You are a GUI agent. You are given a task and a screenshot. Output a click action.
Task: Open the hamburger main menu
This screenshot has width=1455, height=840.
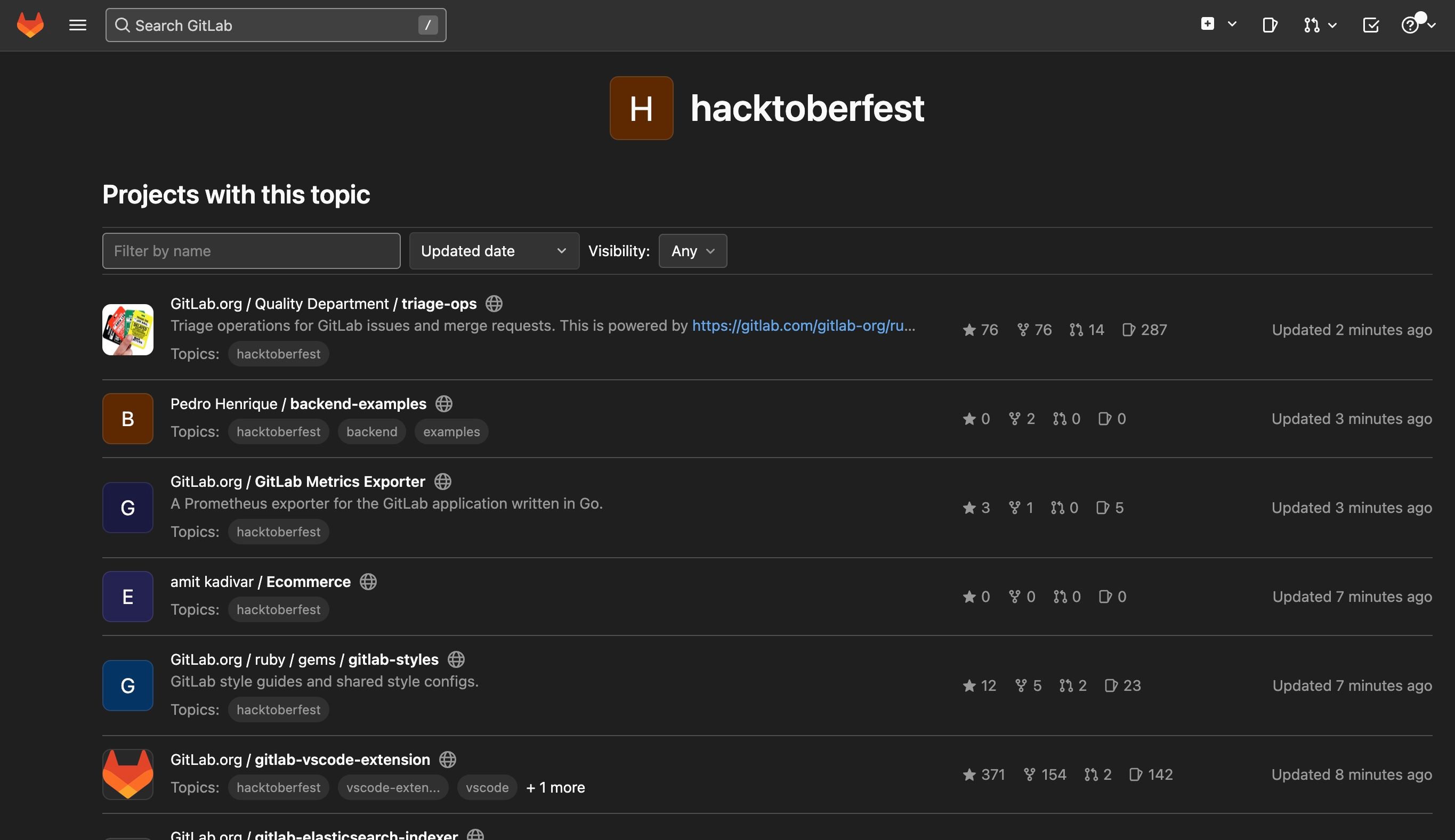click(x=77, y=25)
